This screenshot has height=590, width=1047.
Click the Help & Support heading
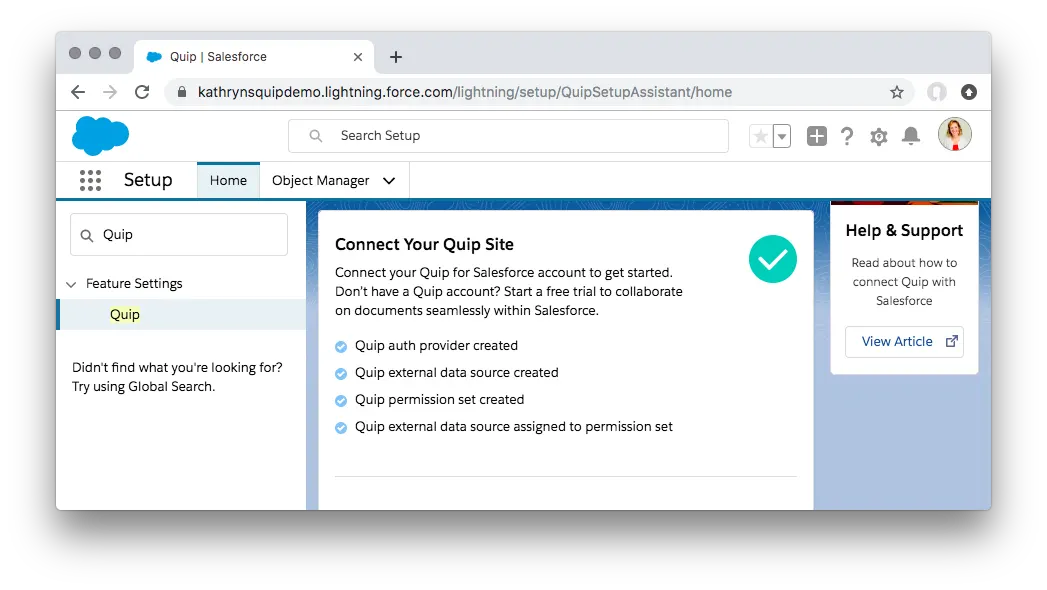click(x=904, y=230)
